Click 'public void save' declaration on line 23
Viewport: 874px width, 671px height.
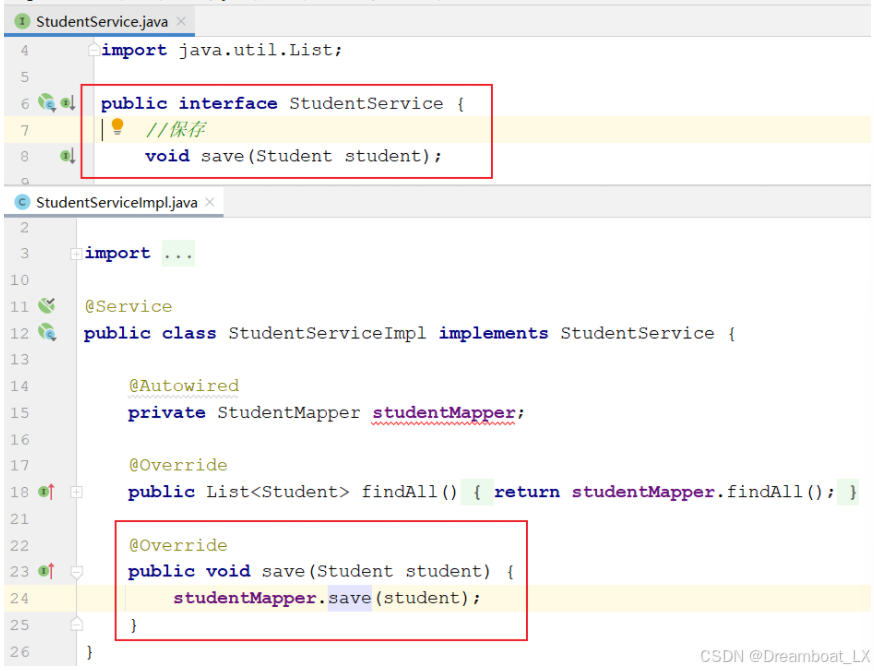(217, 572)
